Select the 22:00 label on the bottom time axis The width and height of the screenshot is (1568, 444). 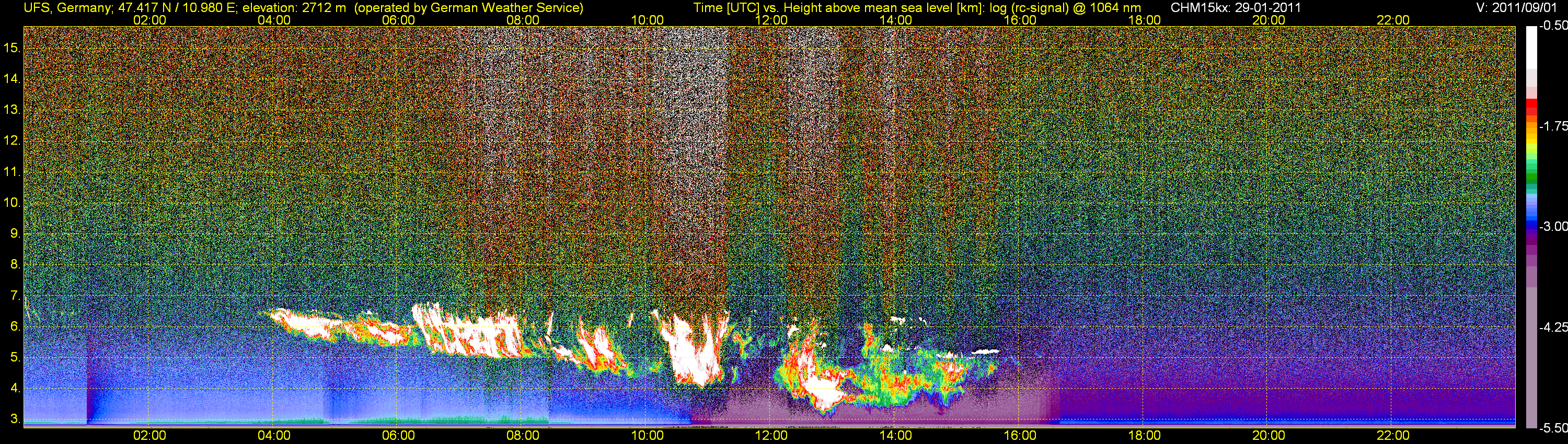click(1393, 436)
